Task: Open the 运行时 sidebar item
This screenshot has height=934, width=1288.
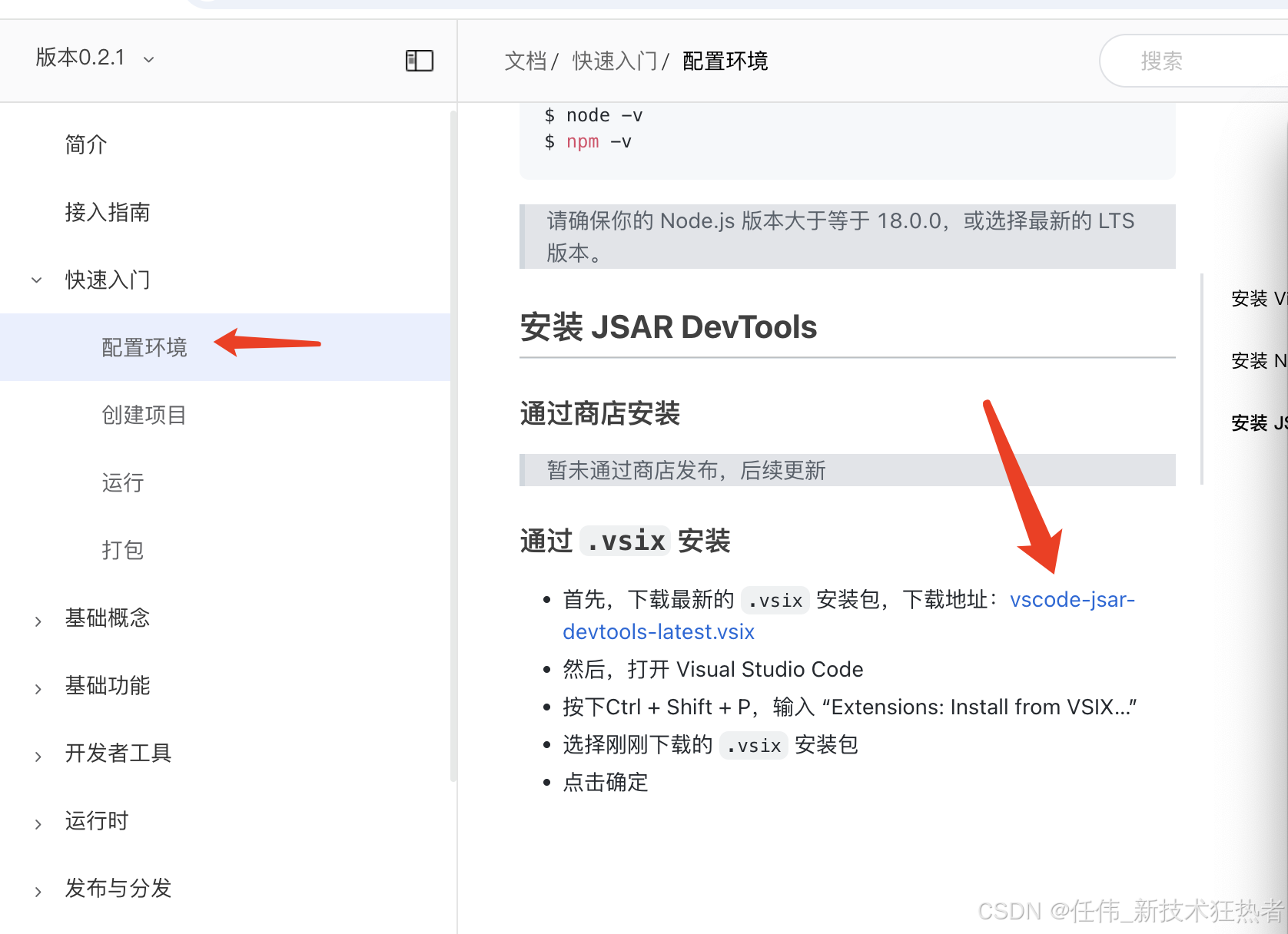Action: pos(97,820)
